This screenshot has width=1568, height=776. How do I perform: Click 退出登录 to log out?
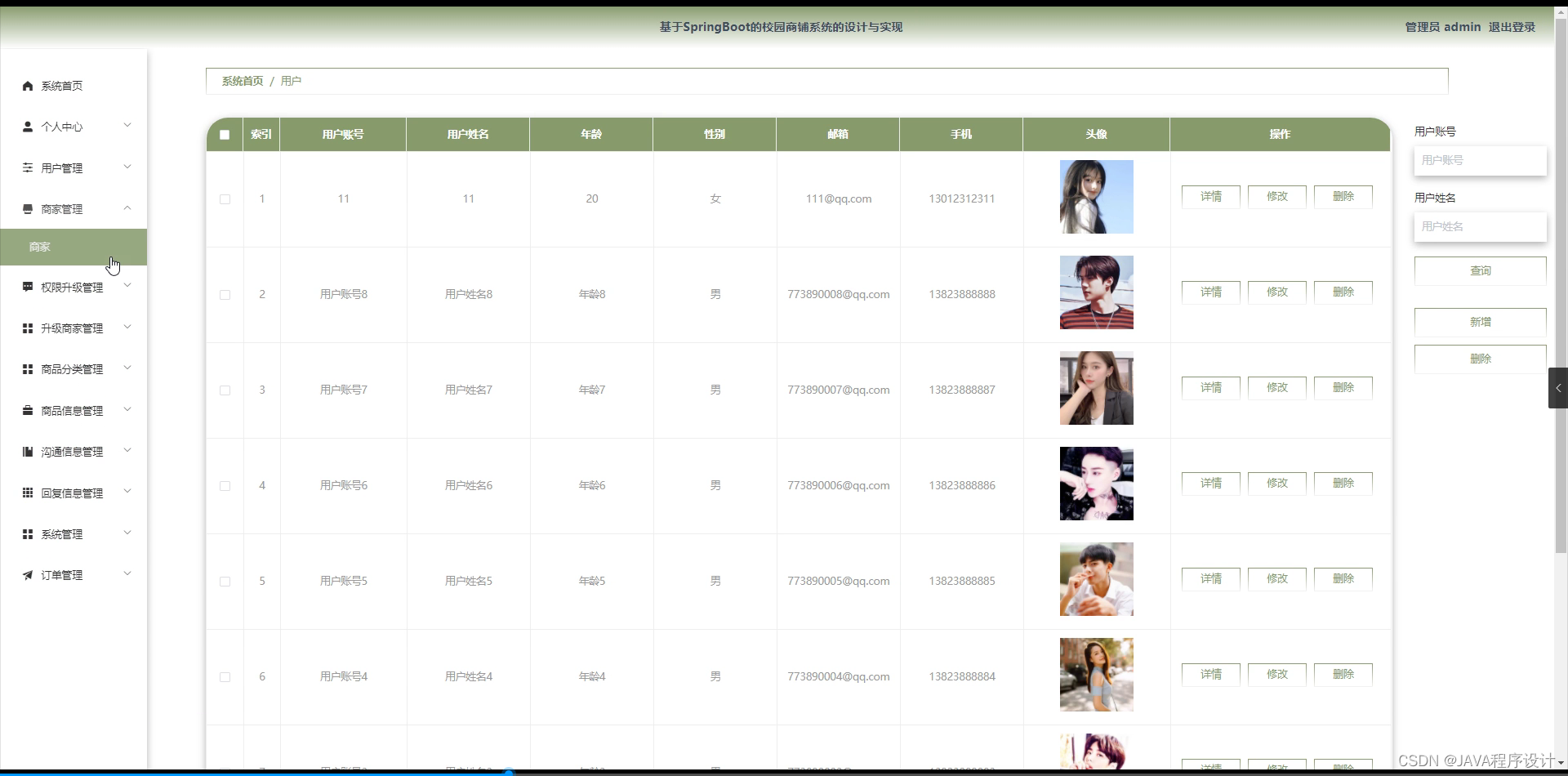(x=1512, y=27)
